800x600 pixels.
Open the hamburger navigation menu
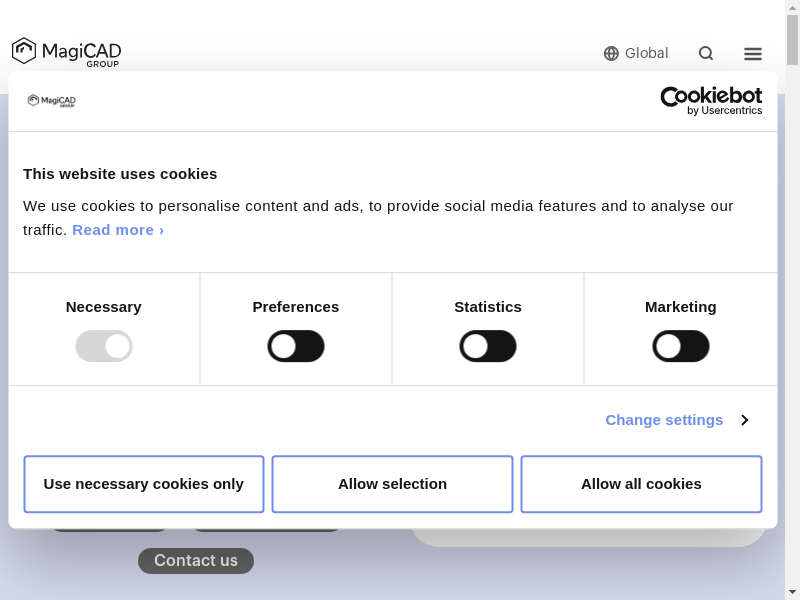pyautogui.click(x=753, y=54)
